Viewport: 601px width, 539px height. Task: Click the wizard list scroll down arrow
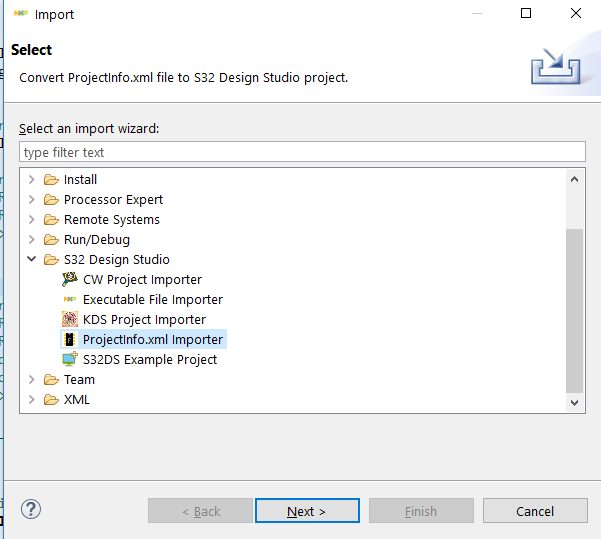coord(575,401)
